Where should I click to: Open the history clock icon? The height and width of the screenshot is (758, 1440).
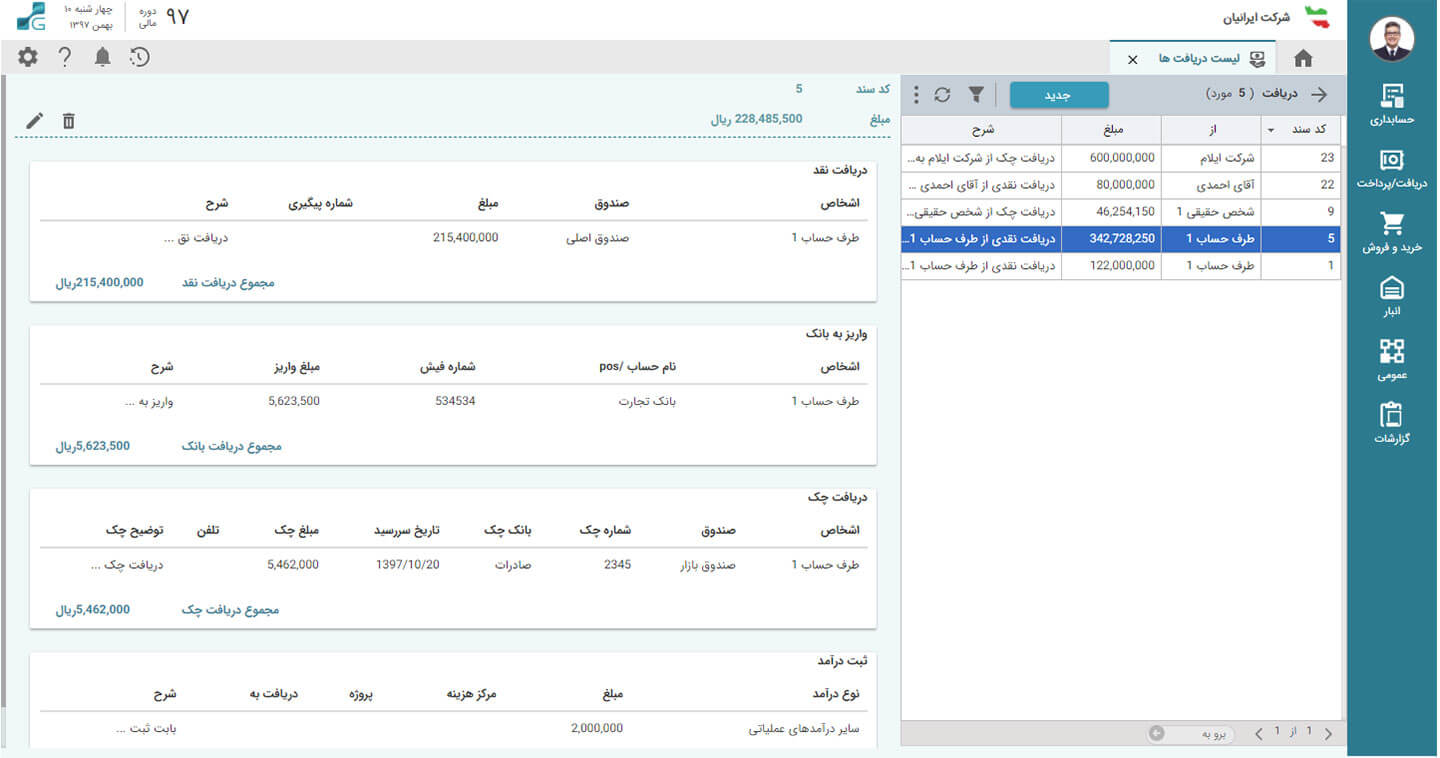pos(140,57)
